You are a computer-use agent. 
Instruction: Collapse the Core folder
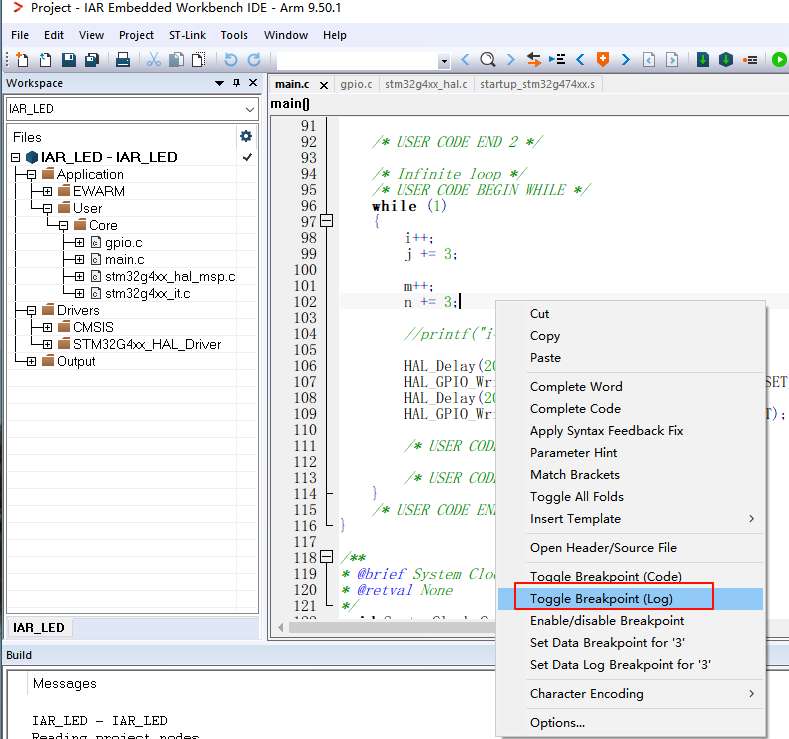(64, 225)
